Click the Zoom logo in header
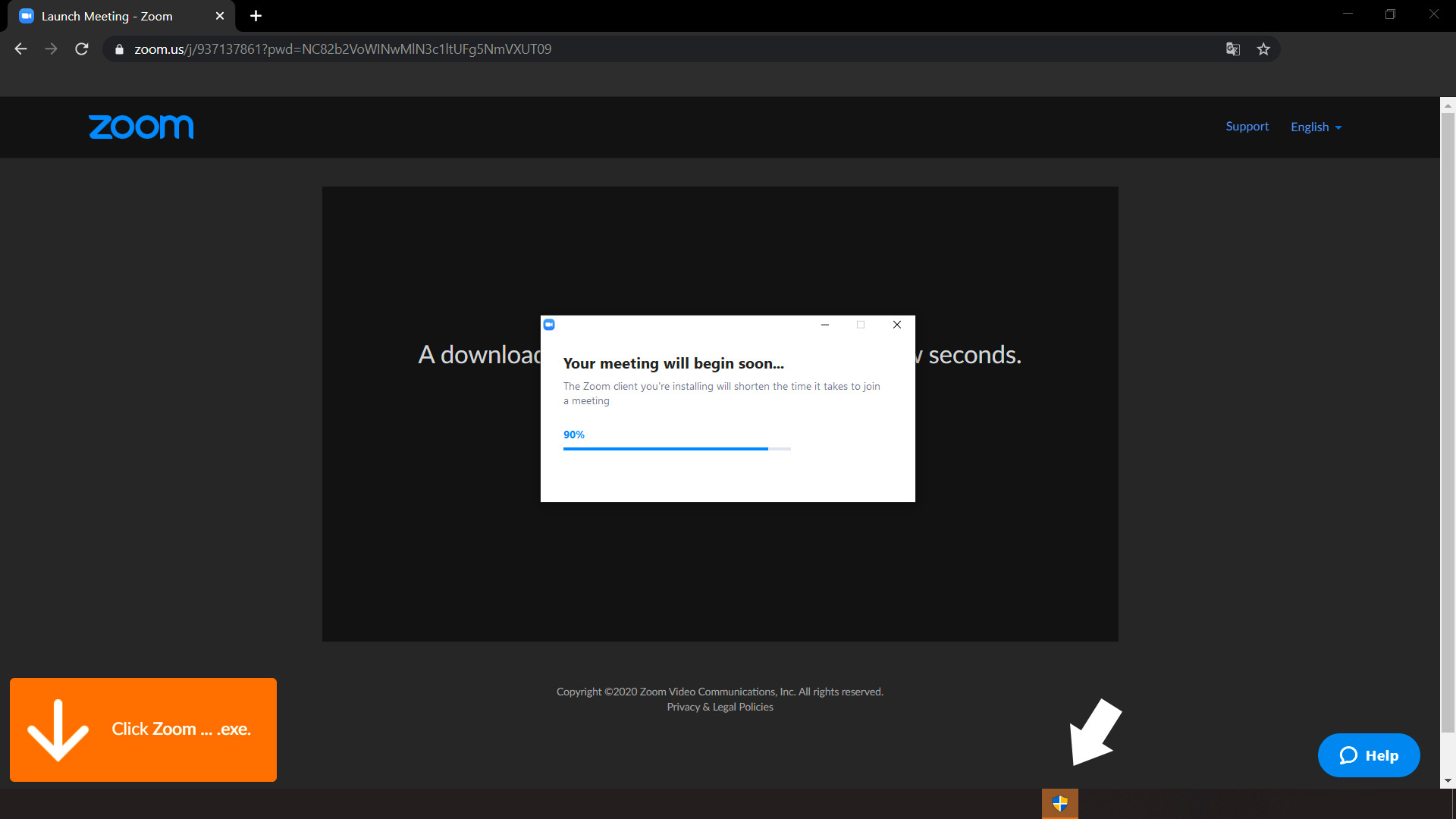Viewport: 1456px width, 819px height. click(141, 127)
